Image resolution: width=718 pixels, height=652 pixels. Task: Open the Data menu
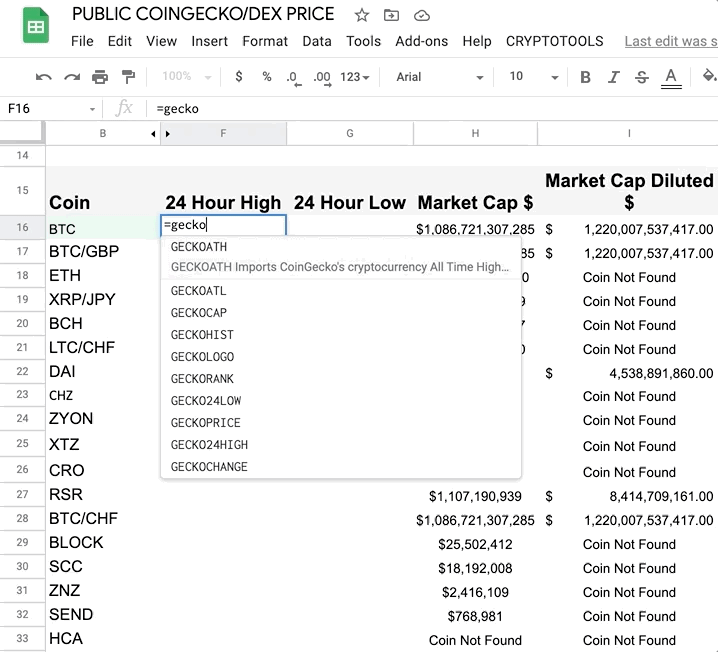(x=317, y=41)
